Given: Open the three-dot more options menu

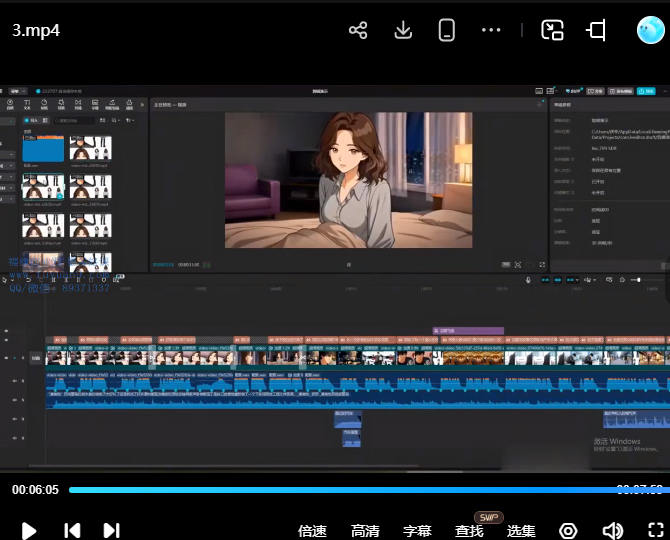Looking at the screenshot, I should pyautogui.click(x=491, y=30).
